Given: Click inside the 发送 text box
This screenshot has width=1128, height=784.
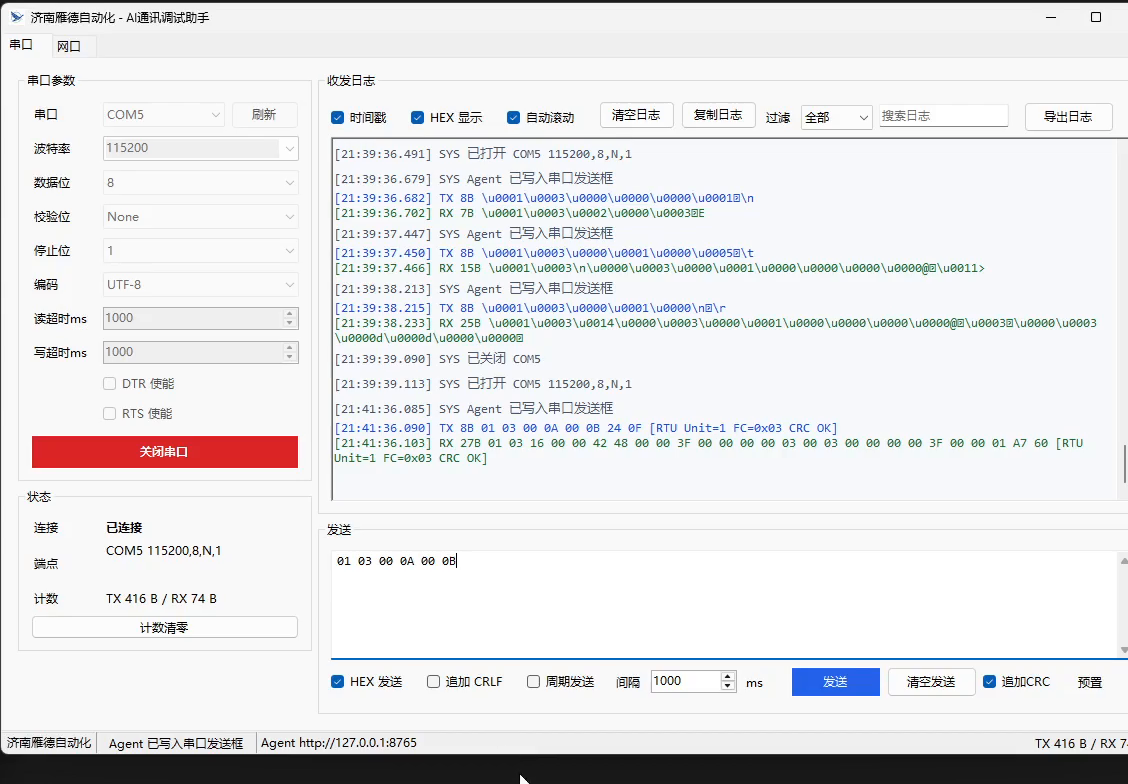Looking at the screenshot, I should coord(724,604).
